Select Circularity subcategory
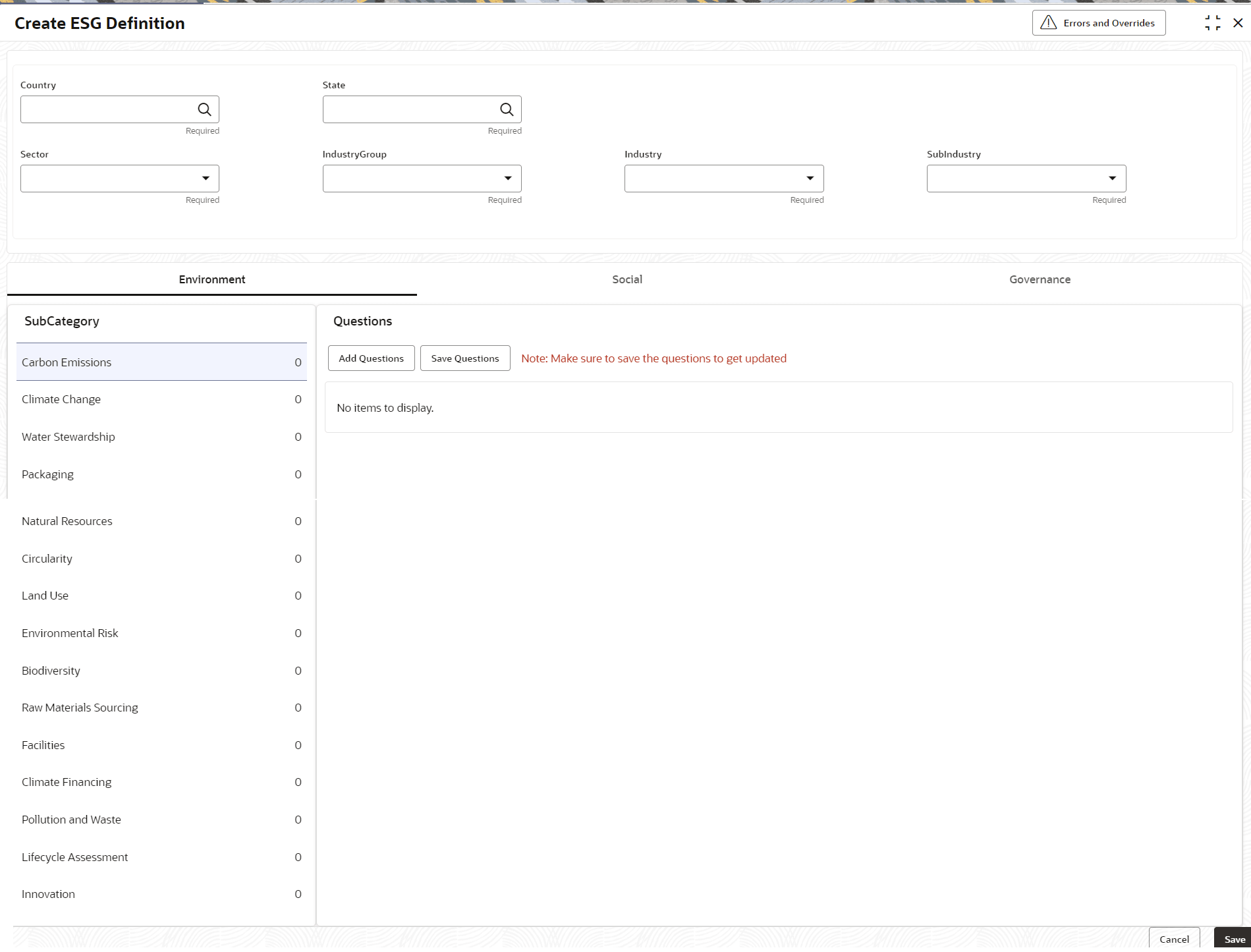 point(161,559)
